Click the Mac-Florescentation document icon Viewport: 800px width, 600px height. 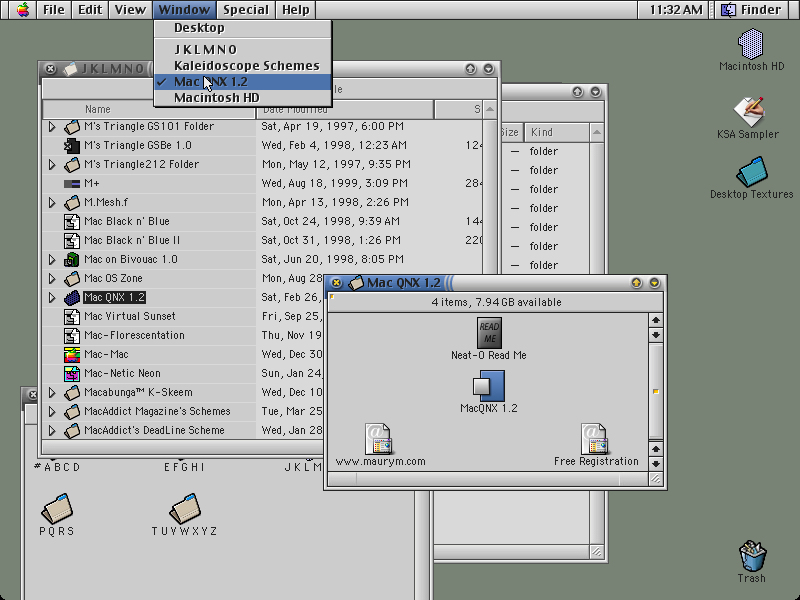coord(72,336)
